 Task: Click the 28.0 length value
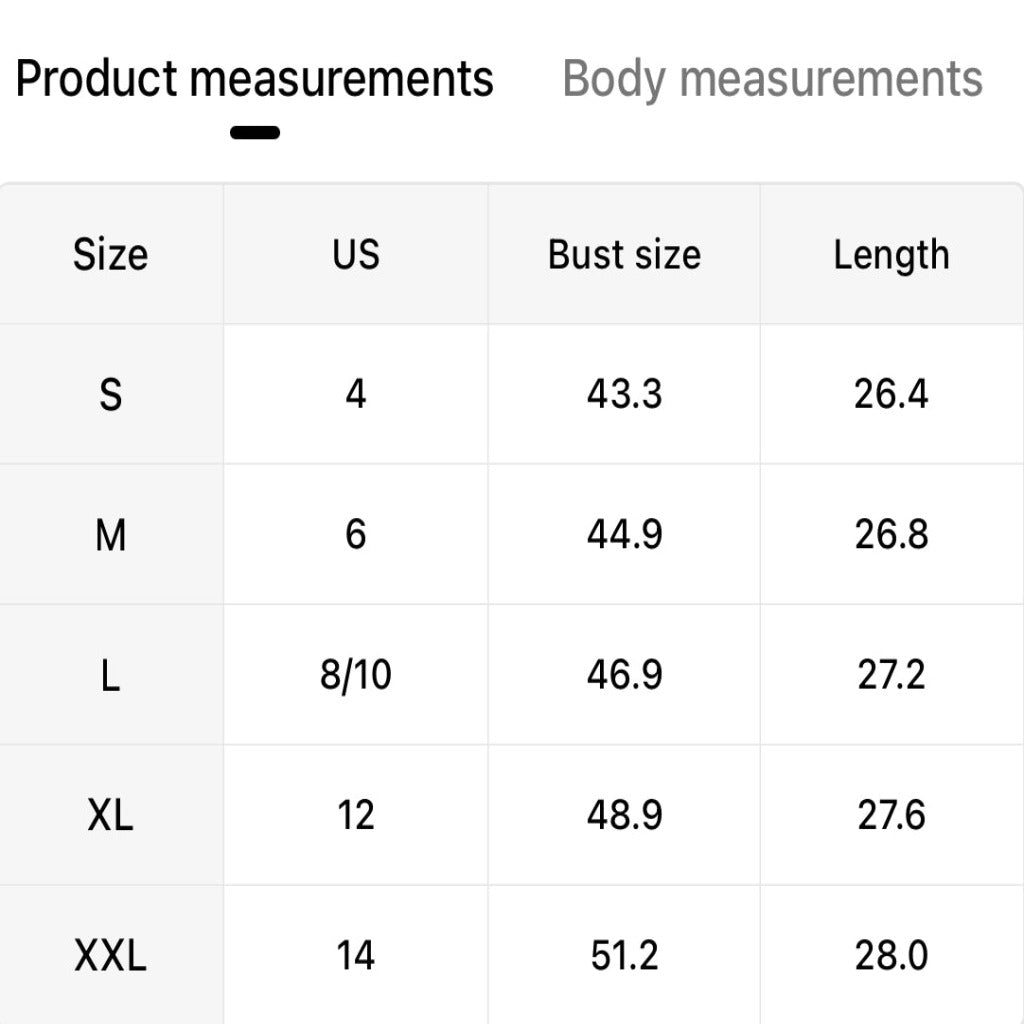click(x=891, y=955)
